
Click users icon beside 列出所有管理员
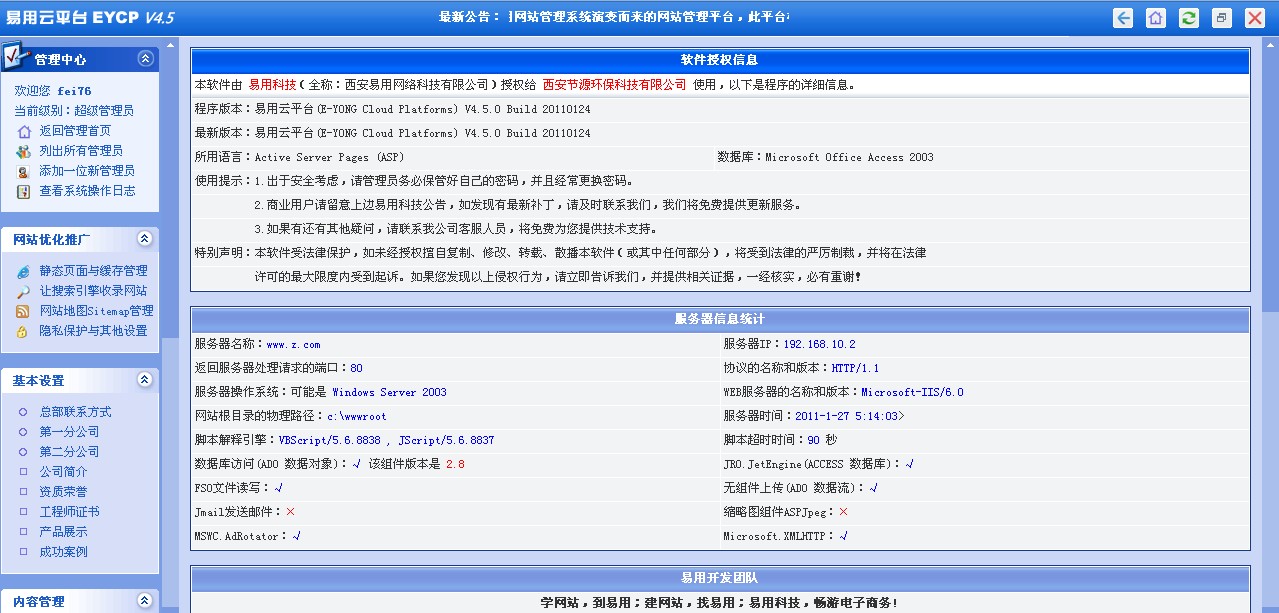[x=23, y=151]
